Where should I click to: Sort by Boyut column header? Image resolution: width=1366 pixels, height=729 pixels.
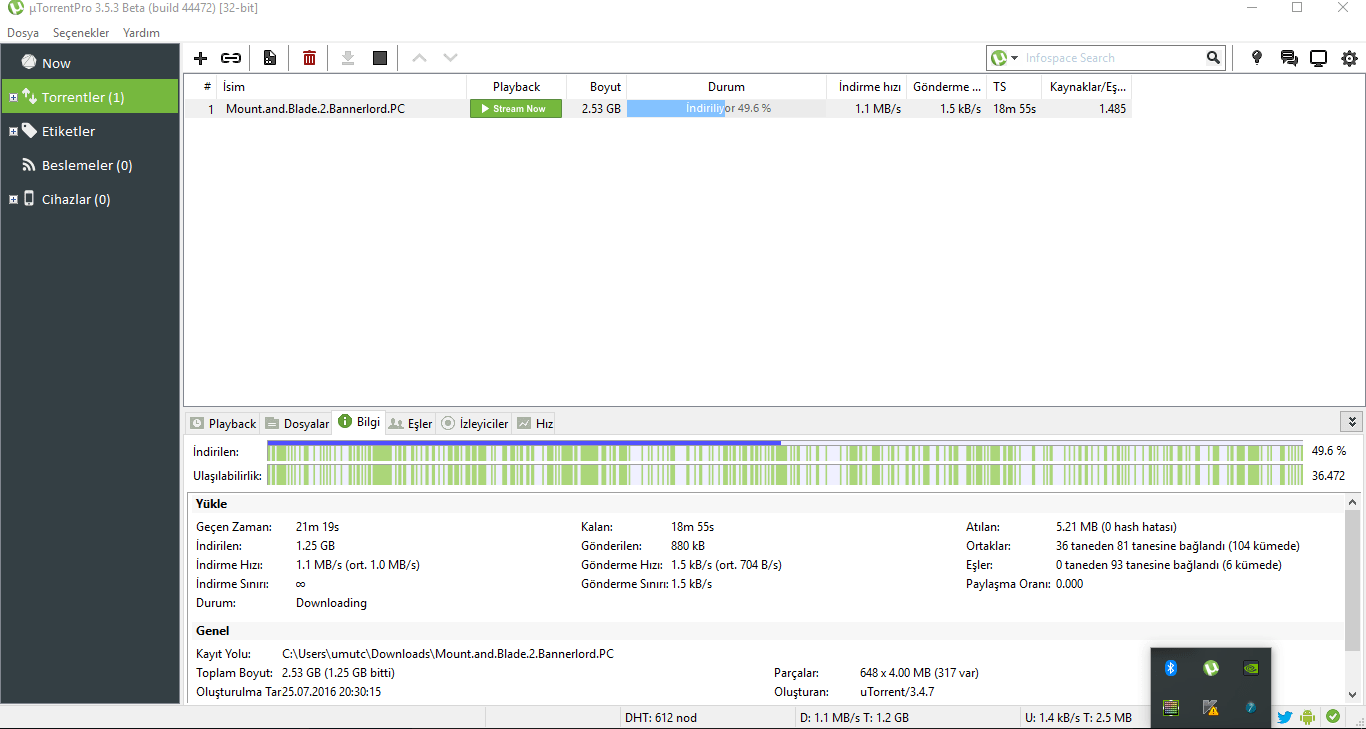pos(597,87)
